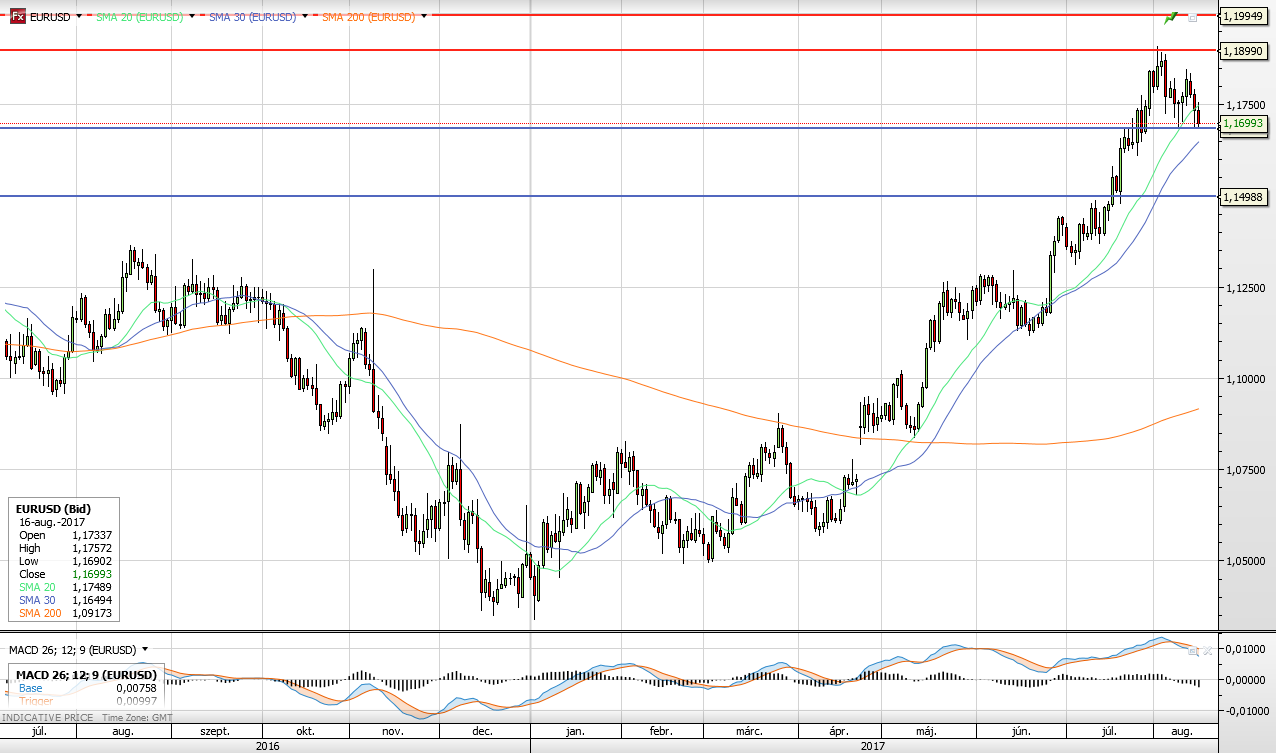1276x753 pixels.
Task: Click the 0,00000 MACD axis label
Action: [1245, 680]
